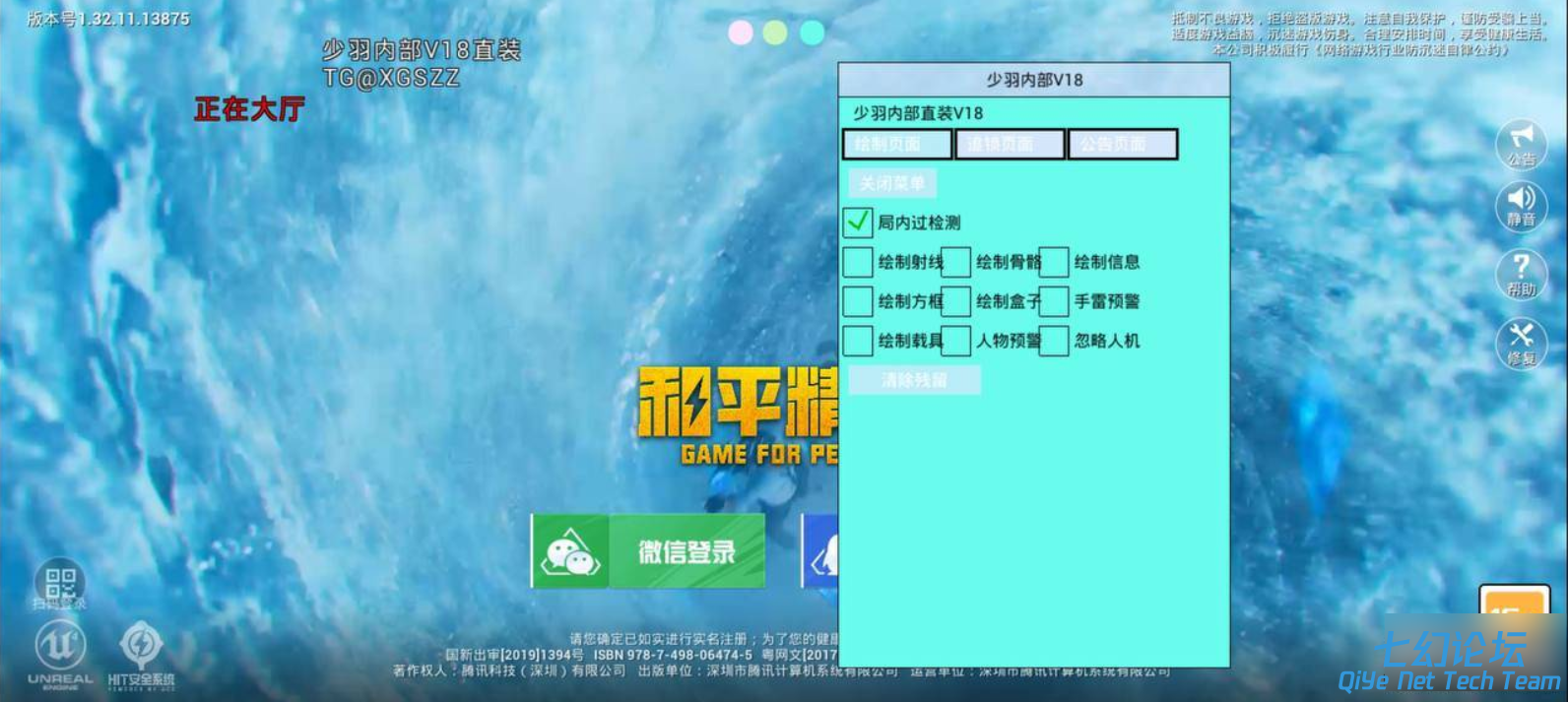1568x702 pixels.
Task: Click the 清除残留 button
Action: tap(914, 380)
